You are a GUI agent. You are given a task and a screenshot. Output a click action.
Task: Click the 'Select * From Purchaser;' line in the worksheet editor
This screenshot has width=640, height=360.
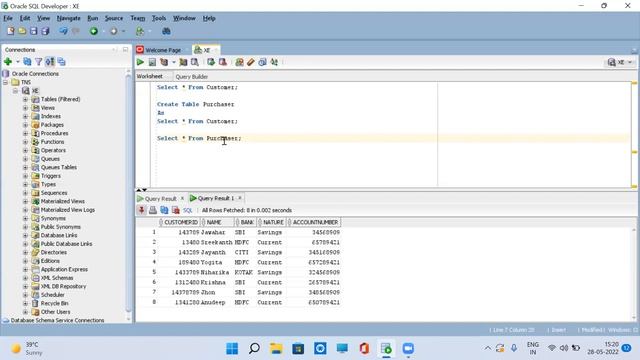click(x=199, y=138)
